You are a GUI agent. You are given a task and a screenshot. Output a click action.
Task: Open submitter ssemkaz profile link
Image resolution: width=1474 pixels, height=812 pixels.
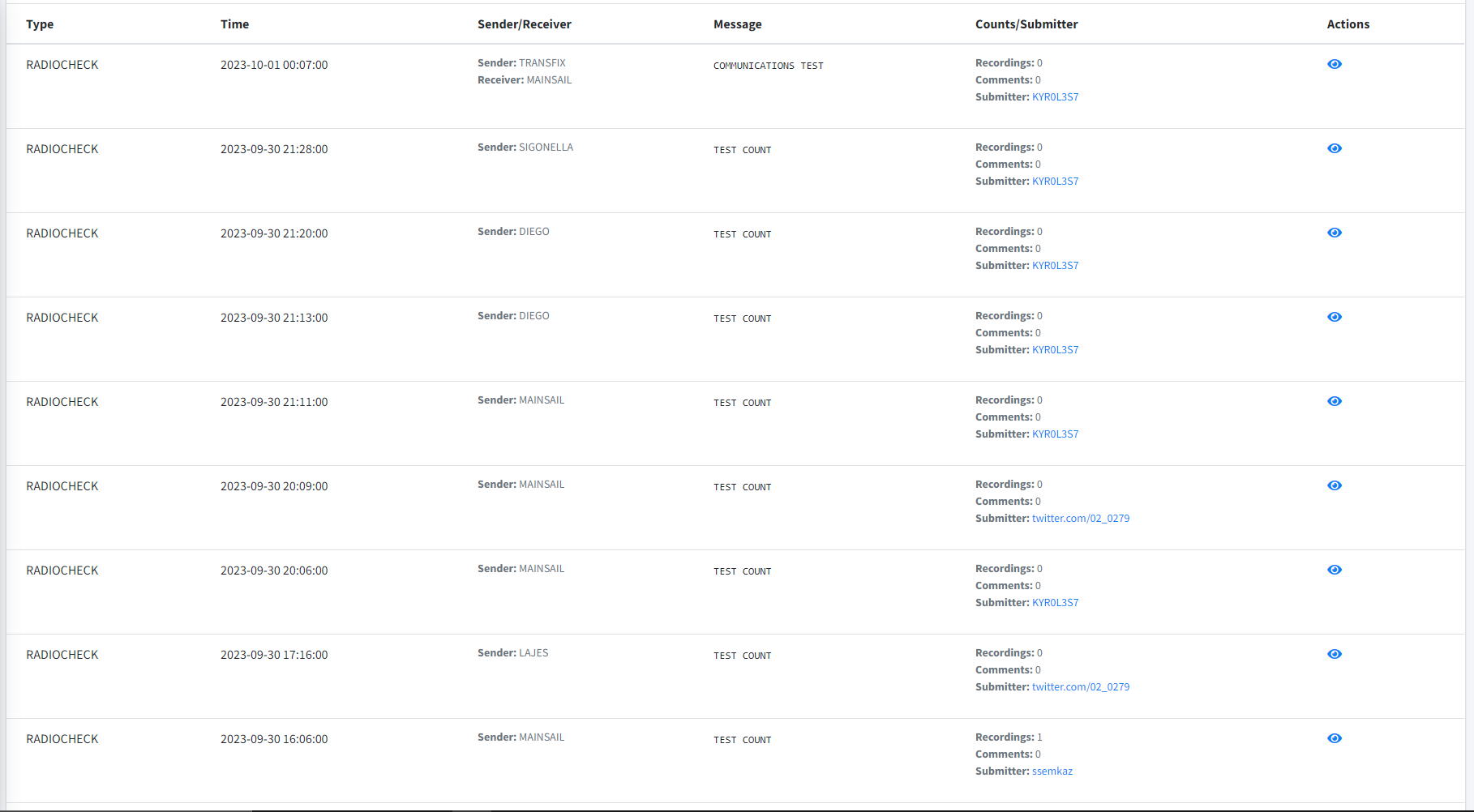click(1052, 771)
